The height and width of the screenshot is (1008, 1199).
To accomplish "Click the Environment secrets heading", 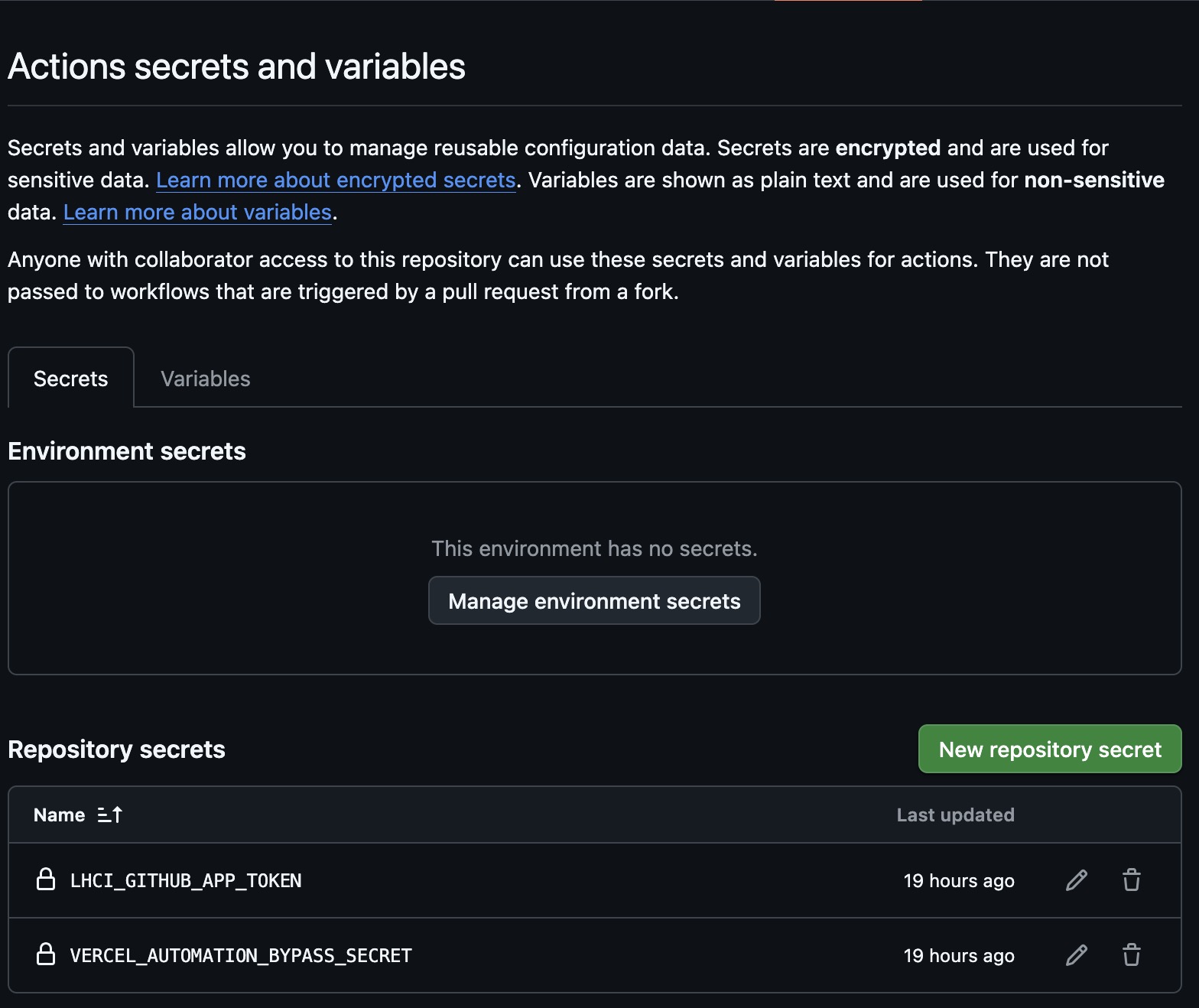I will point(127,451).
